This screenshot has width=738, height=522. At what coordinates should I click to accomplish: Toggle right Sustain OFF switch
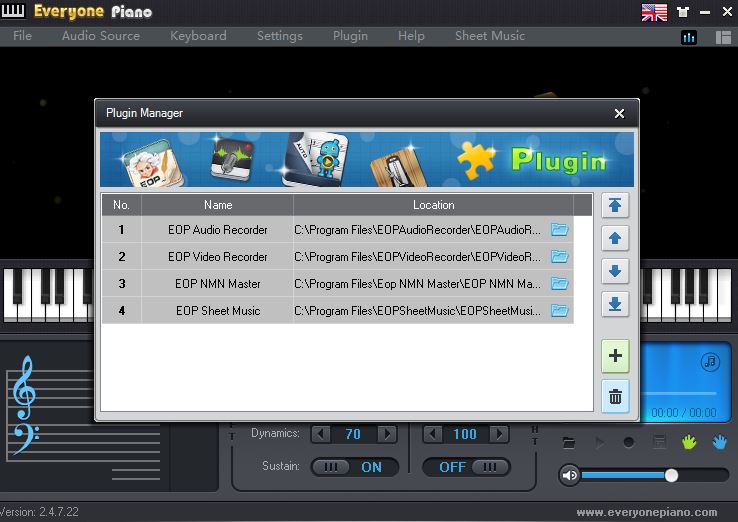click(x=466, y=467)
